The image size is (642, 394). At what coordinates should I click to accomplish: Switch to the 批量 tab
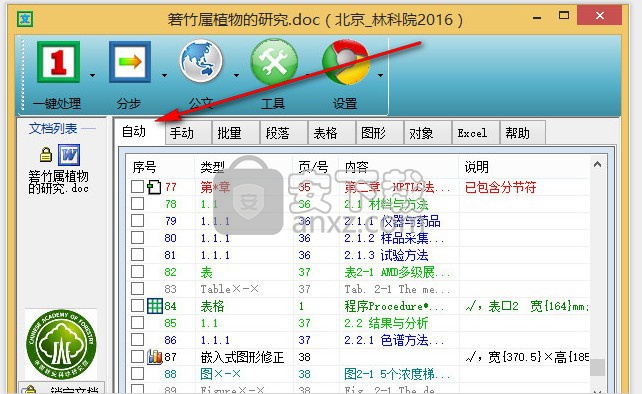coord(235,133)
